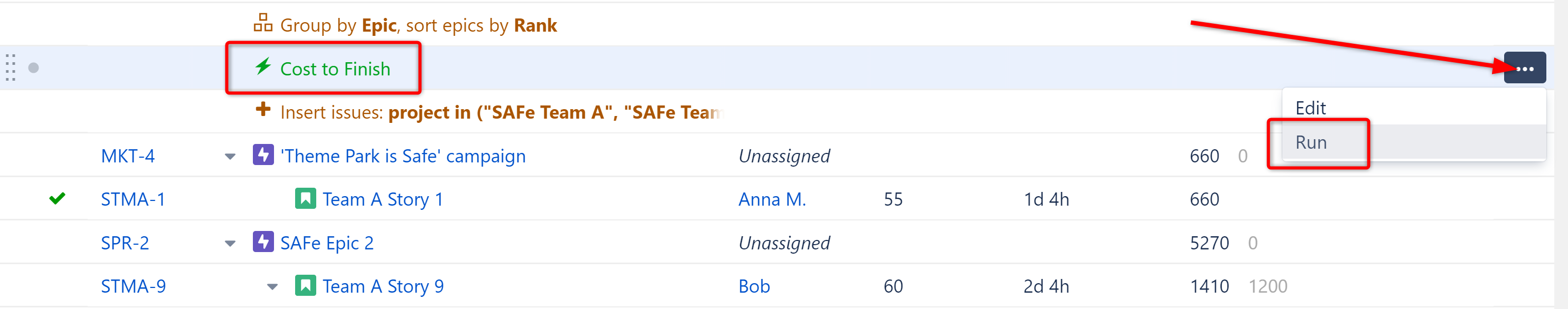Open 'Theme Park is Safe' campaign issue
1568x309 pixels.
402,156
